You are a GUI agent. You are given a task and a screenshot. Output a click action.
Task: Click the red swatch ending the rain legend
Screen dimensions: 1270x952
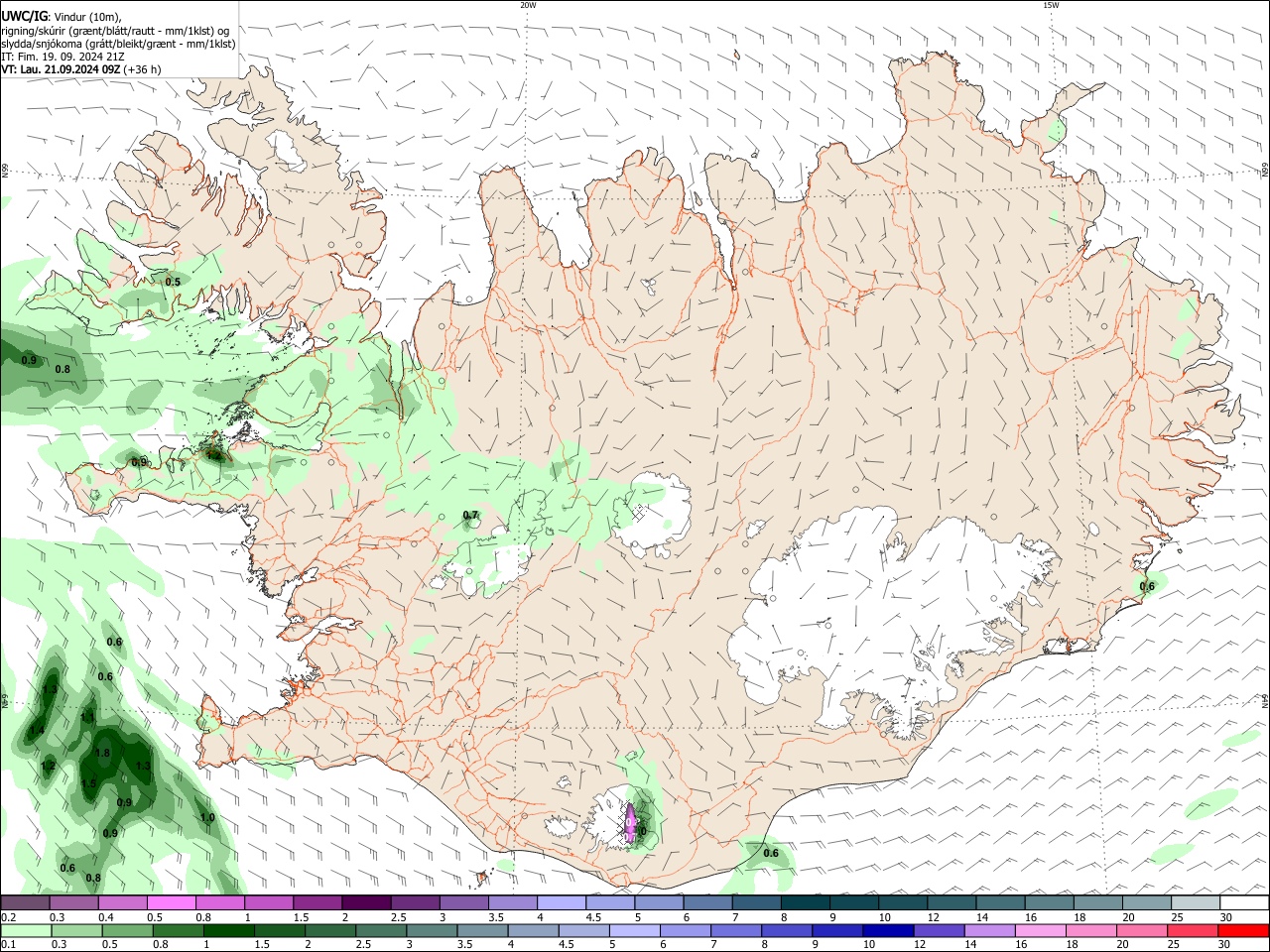point(1244,930)
